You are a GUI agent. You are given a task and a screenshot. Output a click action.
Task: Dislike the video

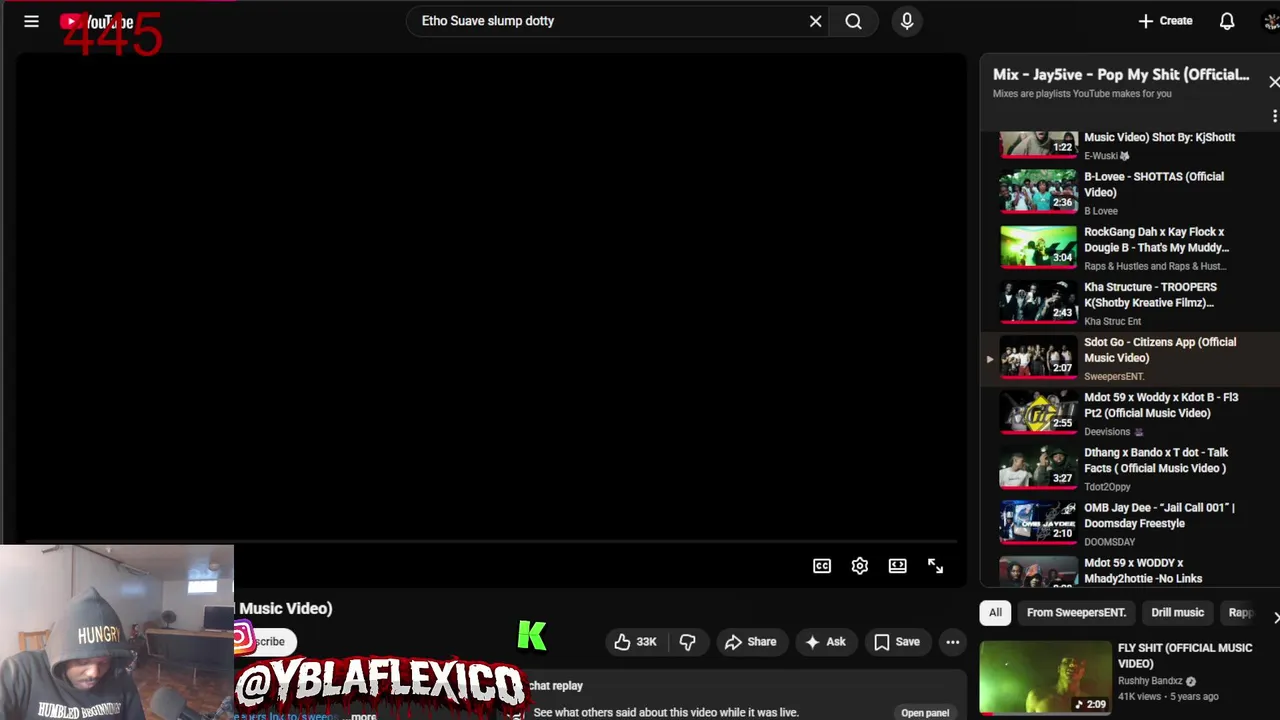687,642
